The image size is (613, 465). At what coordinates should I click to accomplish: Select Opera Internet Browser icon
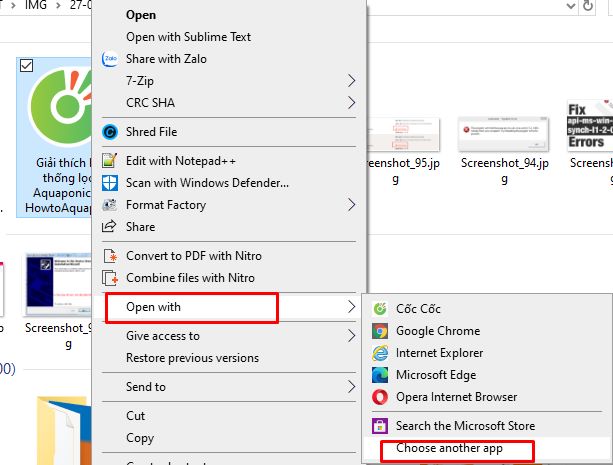(x=380, y=397)
